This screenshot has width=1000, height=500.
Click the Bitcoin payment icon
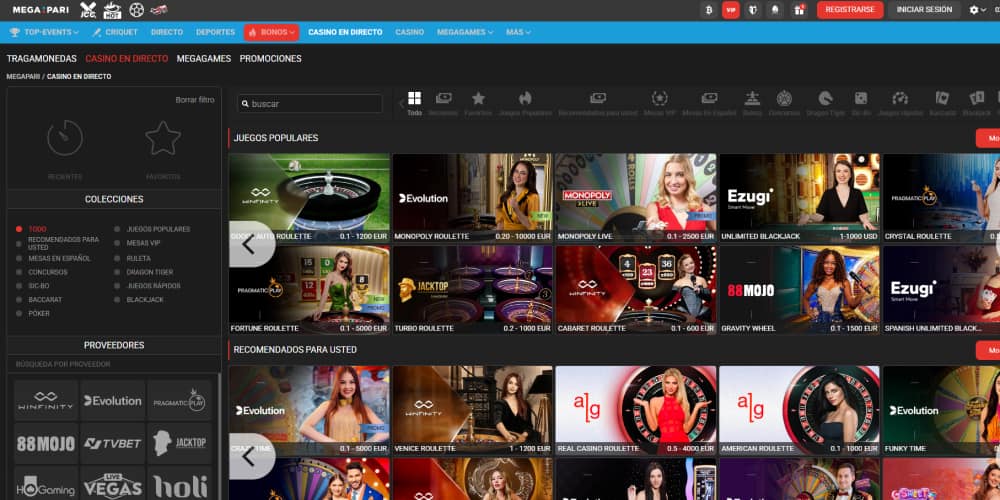click(x=709, y=10)
